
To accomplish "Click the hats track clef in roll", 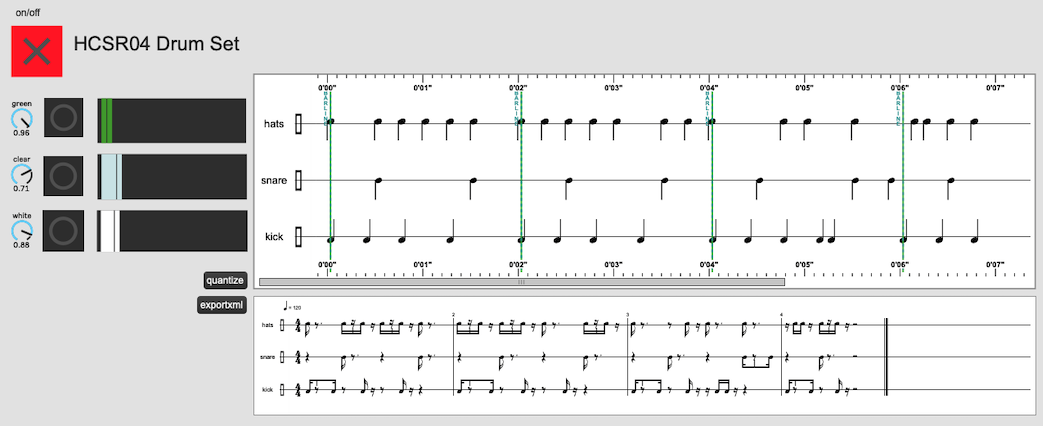I will tap(299, 124).
